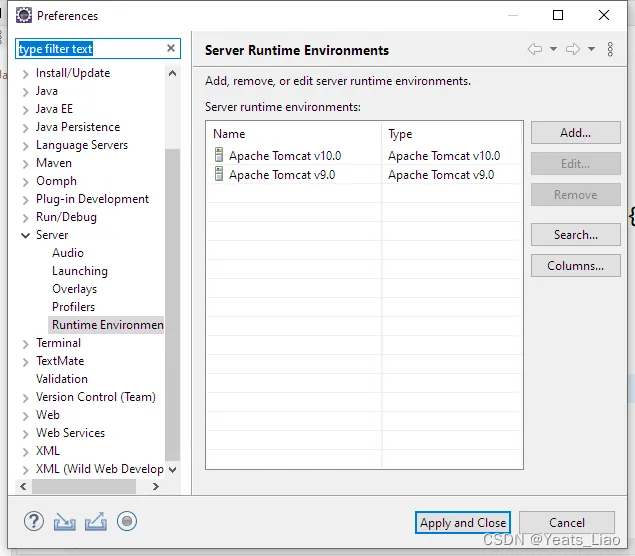Click the Edit... button
Viewport: 635px width, 556px height.
coord(575,164)
